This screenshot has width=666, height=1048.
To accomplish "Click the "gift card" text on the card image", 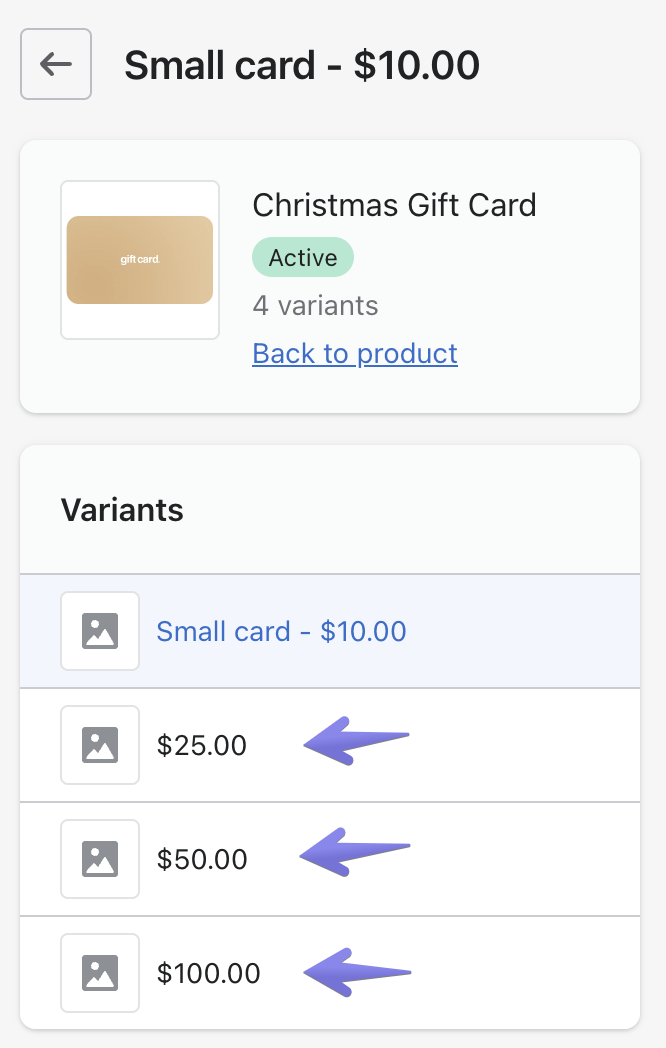I will [140, 260].
